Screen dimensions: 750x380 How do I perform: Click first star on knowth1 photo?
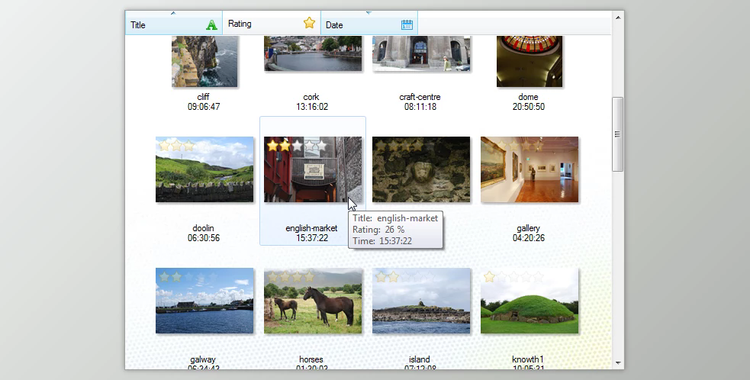coord(489,277)
